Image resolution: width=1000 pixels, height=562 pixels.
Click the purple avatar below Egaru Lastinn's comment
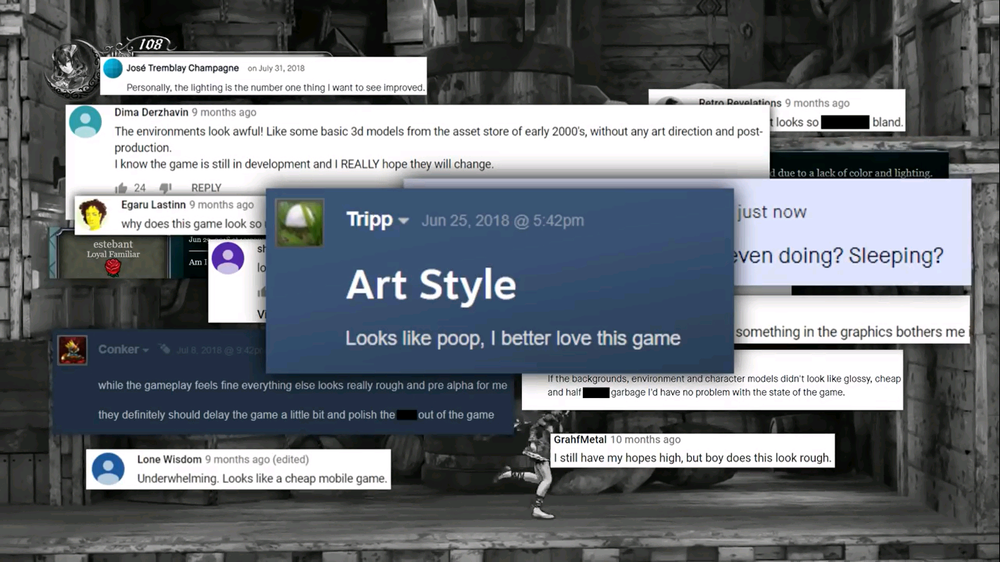228,257
